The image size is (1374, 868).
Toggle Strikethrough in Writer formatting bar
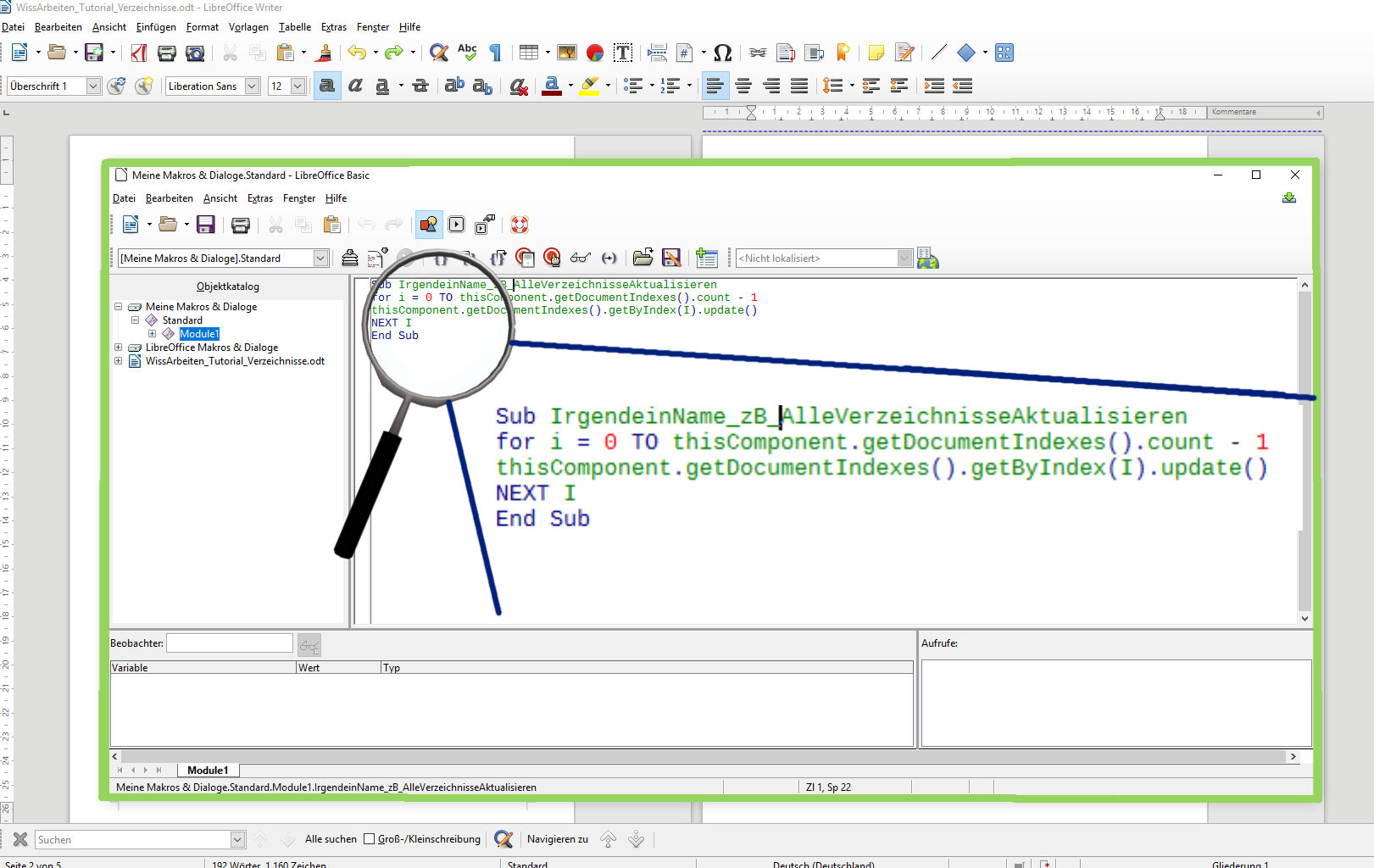(420, 86)
